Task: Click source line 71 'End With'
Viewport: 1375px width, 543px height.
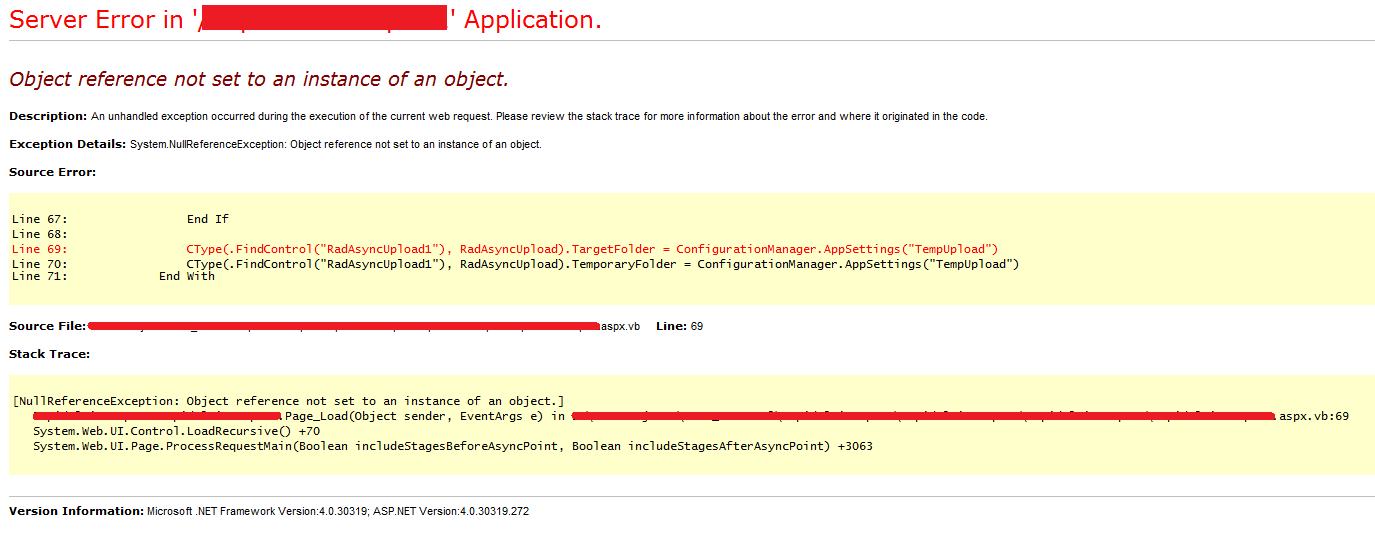Action: click(x=186, y=276)
